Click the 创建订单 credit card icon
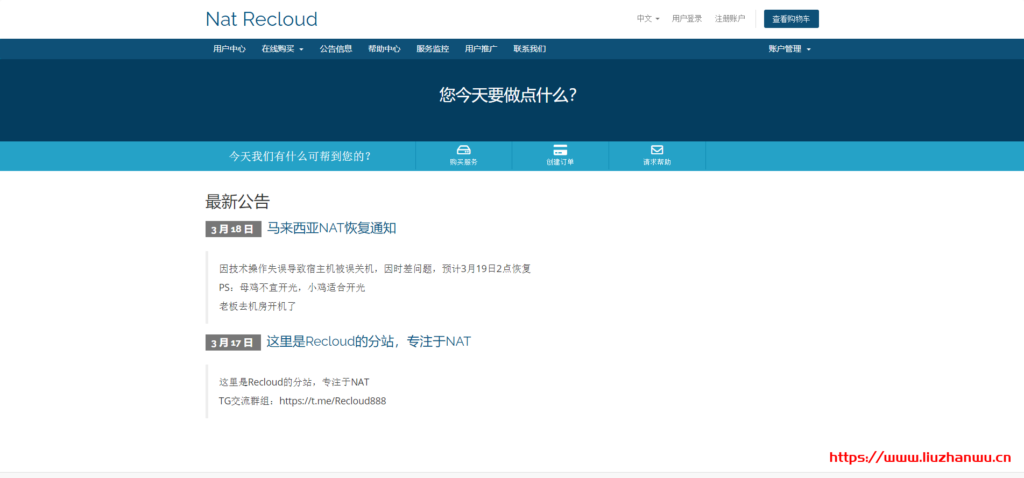1024x478 pixels. 560,150
